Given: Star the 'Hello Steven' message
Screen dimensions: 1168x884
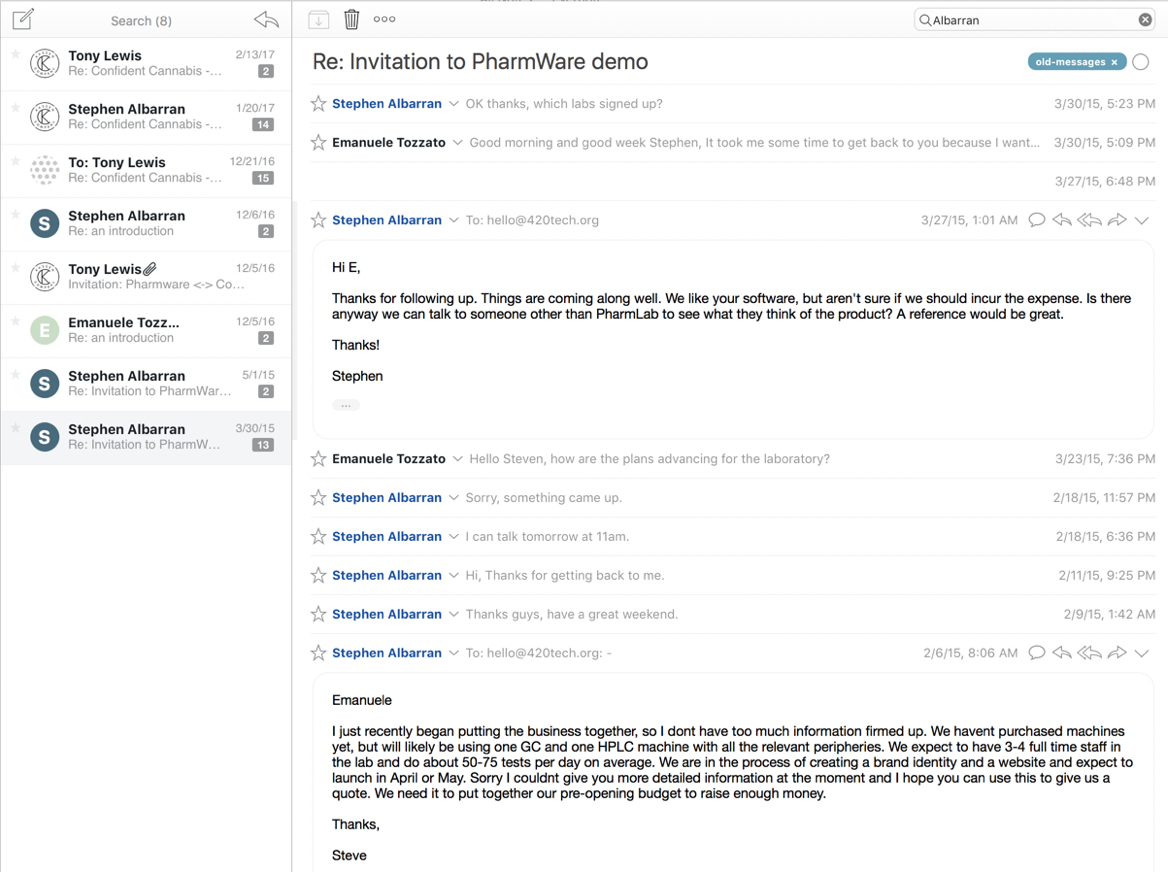Looking at the screenshot, I should (x=318, y=459).
